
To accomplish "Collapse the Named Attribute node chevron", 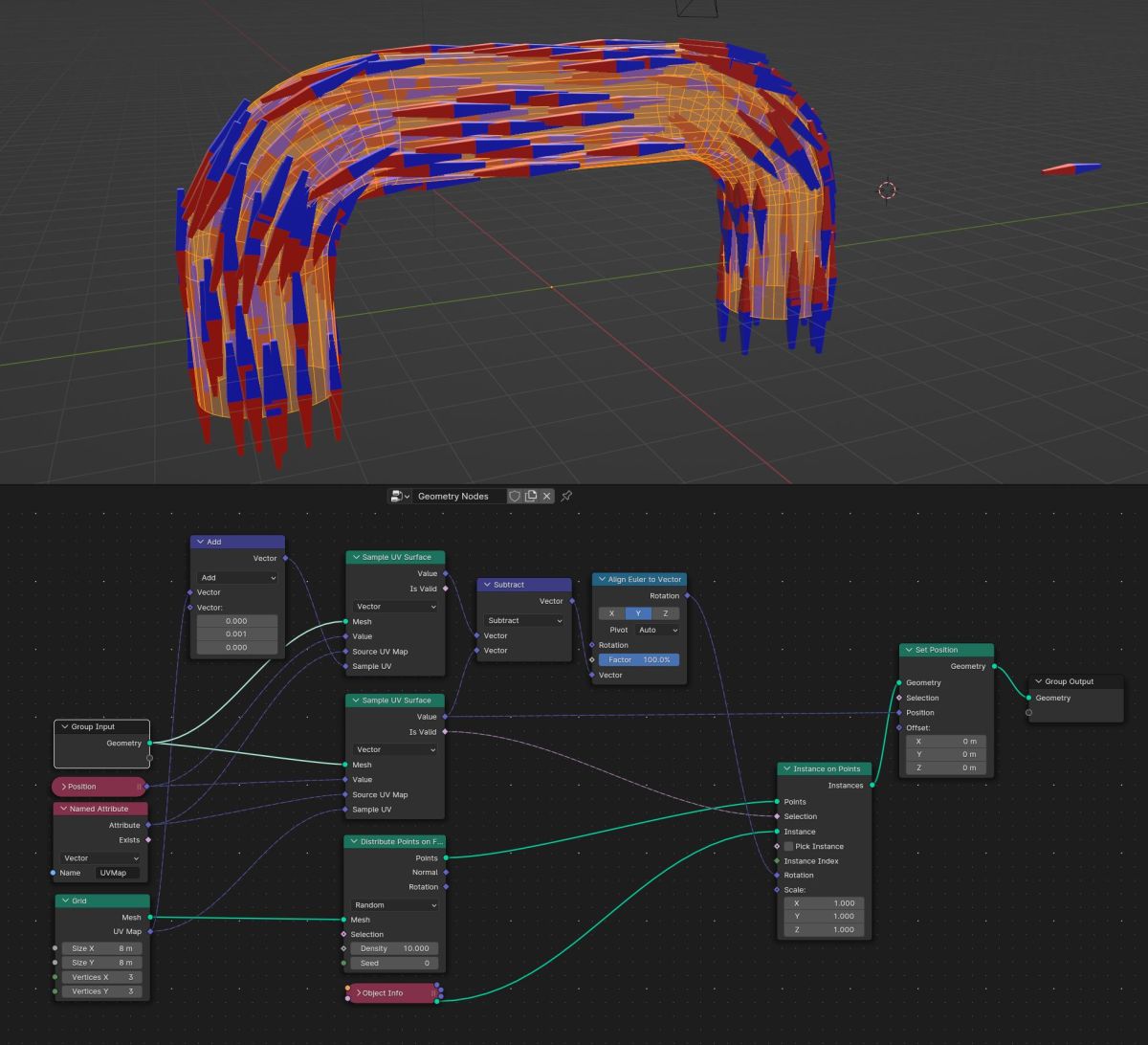I will [64, 809].
